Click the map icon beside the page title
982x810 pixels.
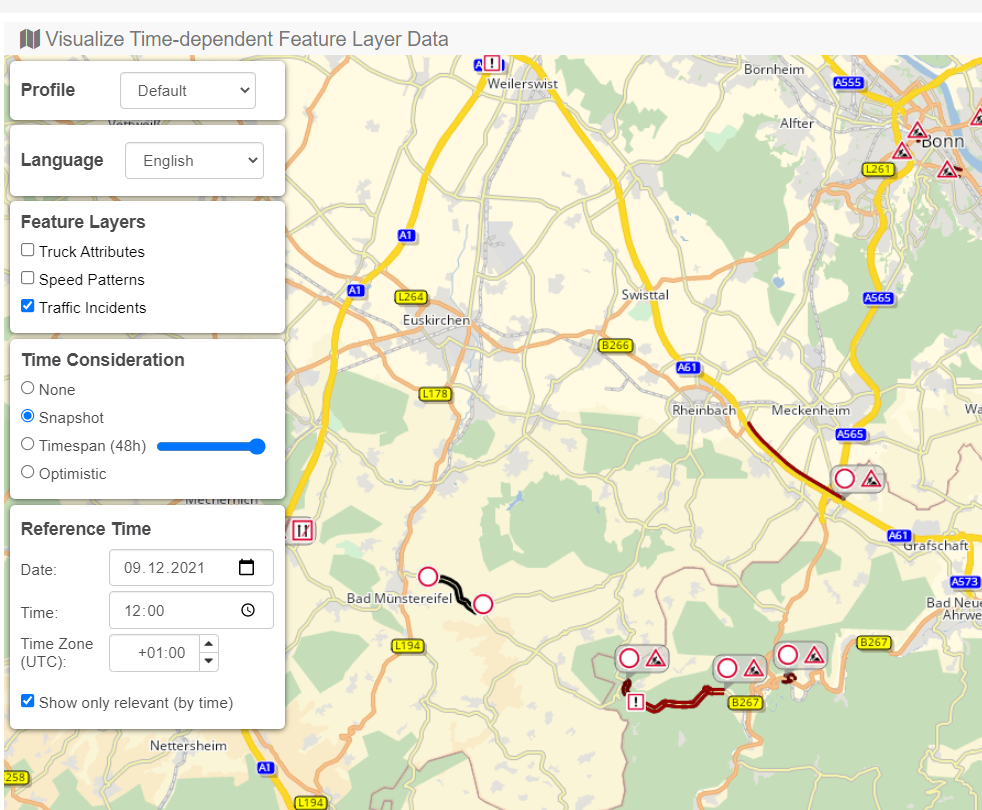[x=30, y=39]
